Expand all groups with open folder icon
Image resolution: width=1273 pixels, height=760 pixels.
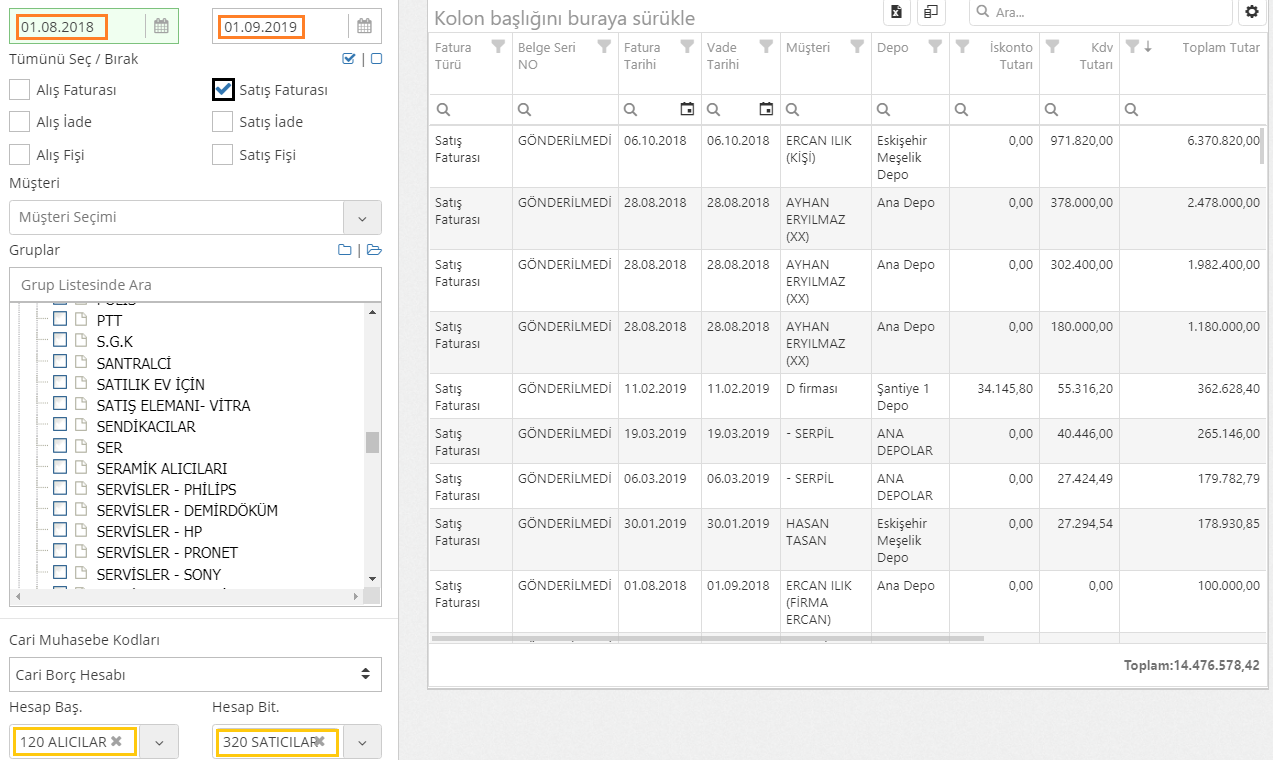(374, 250)
